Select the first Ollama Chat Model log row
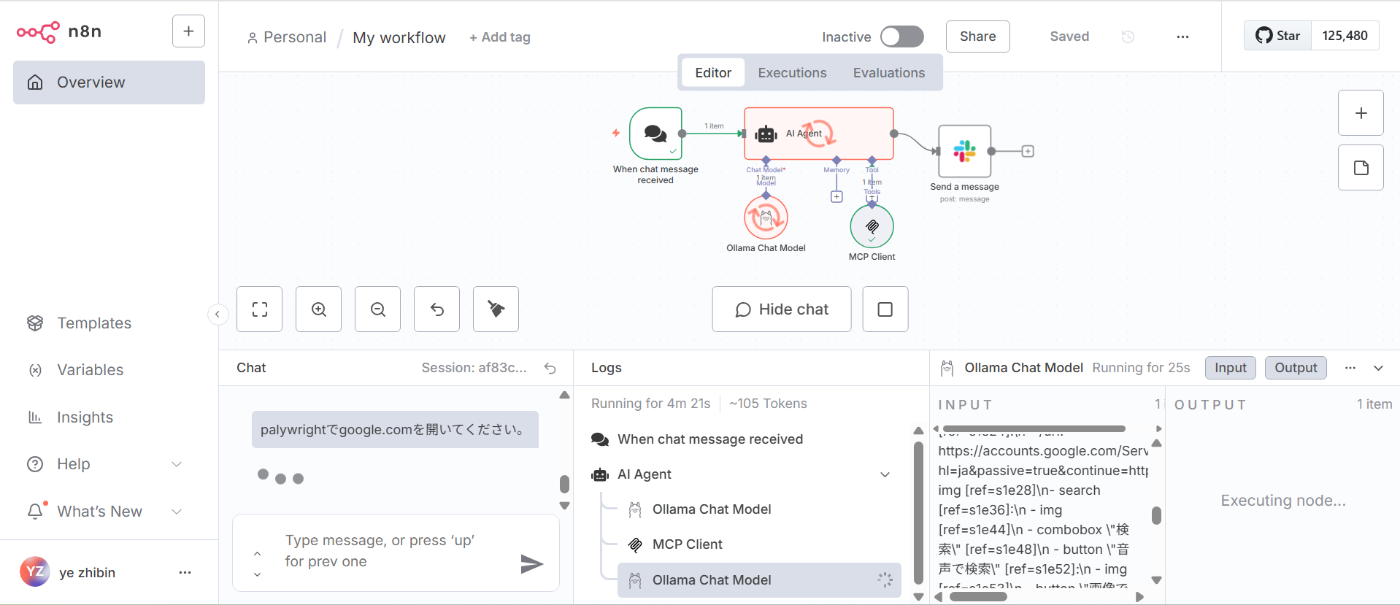Screen dimensions: 1400x605 coord(759,509)
